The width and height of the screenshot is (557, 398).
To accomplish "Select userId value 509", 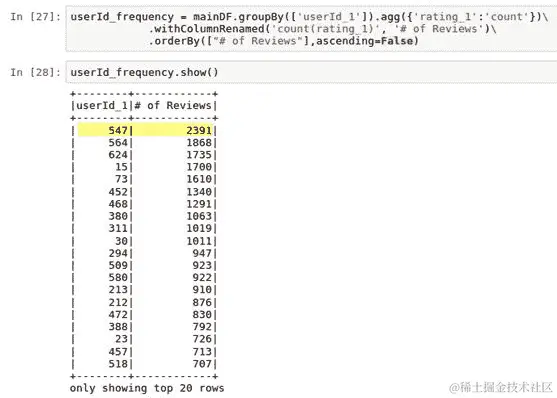I will point(118,265).
